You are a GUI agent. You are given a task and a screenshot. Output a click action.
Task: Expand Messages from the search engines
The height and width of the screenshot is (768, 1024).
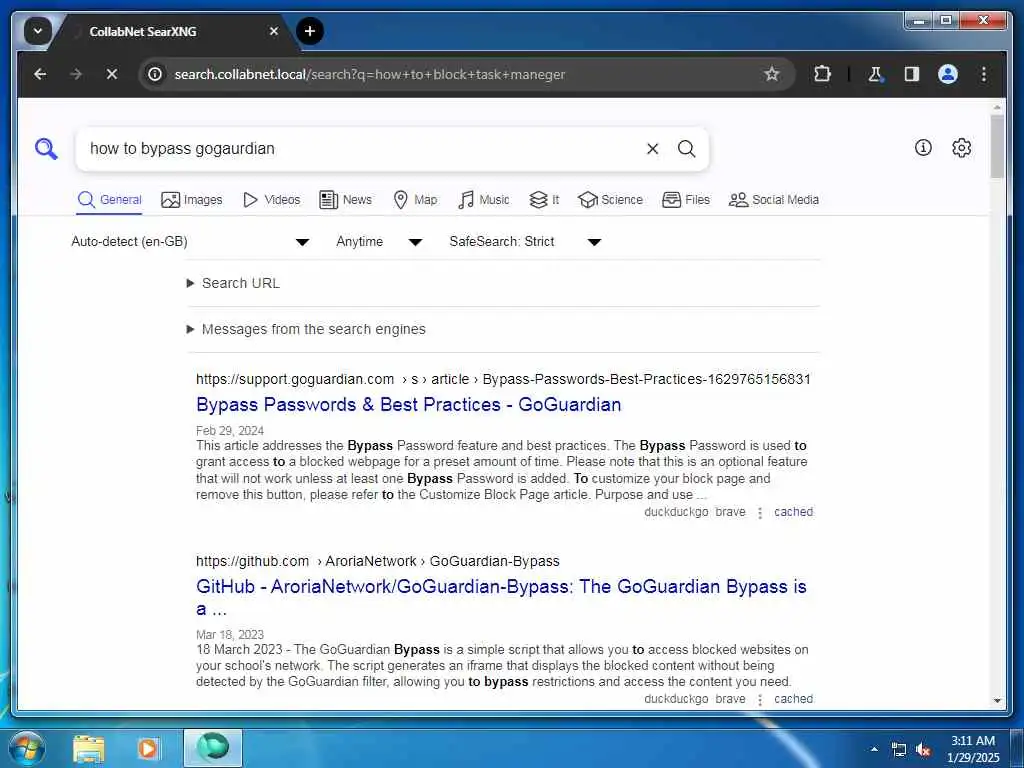(x=306, y=329)
